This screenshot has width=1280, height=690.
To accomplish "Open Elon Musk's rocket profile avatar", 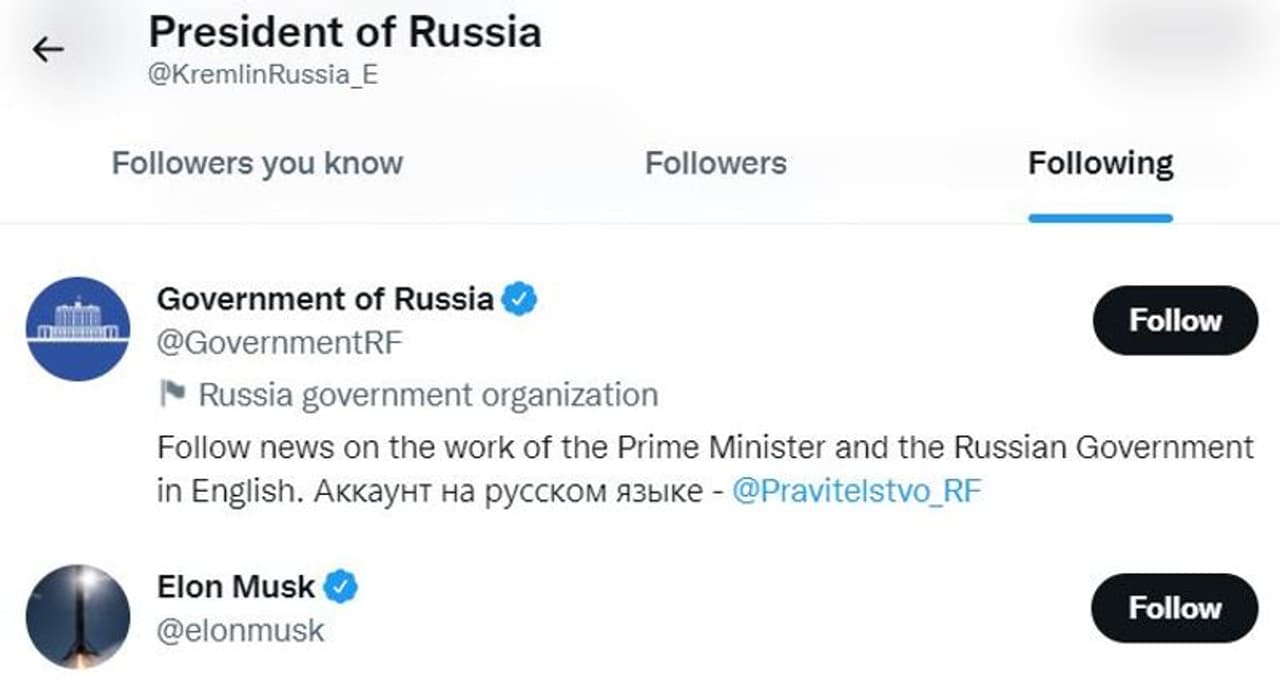I will 77,616.
